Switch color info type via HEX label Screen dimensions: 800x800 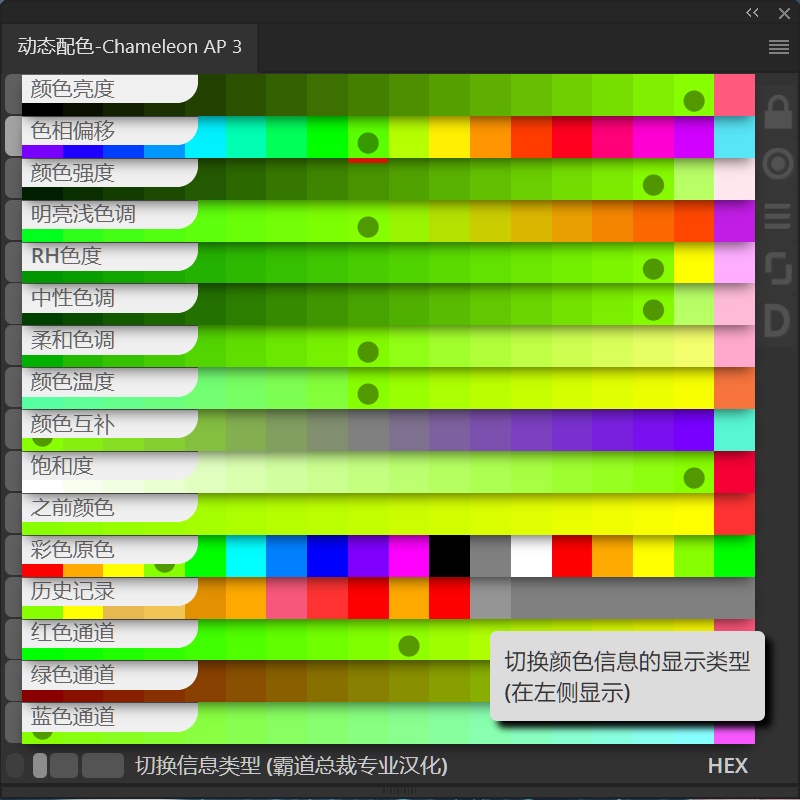tap(728, 766)
